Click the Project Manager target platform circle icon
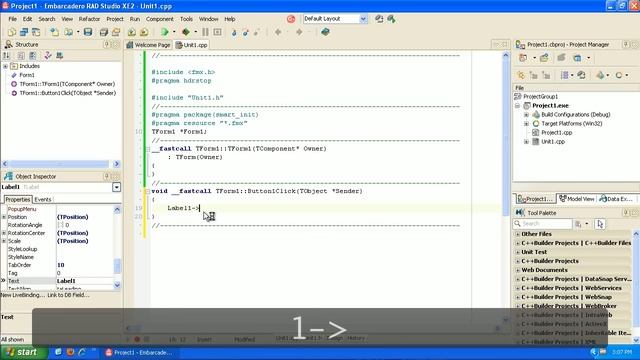 click(619, 75)
